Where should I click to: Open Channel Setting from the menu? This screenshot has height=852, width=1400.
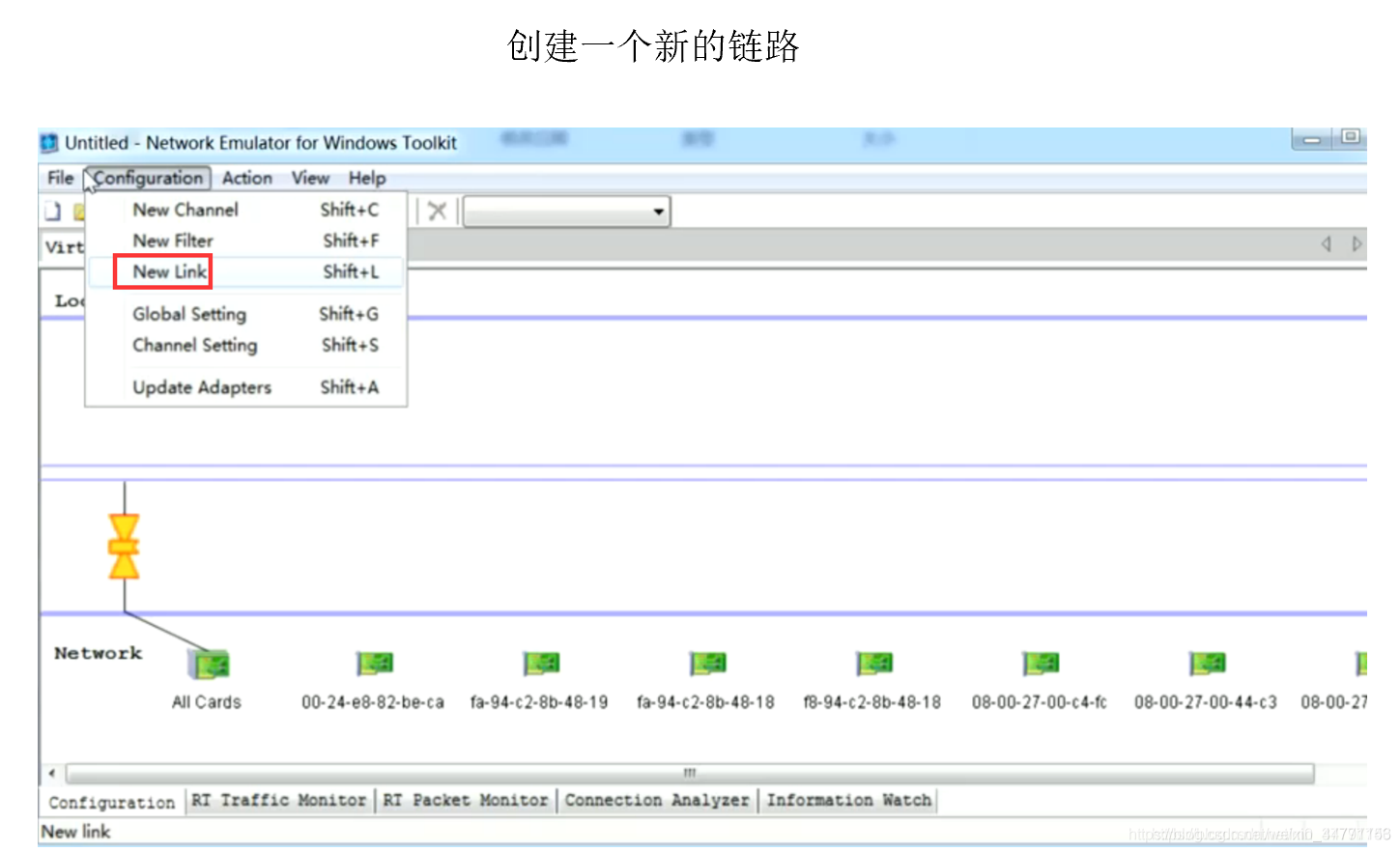[x=246, y=345]
